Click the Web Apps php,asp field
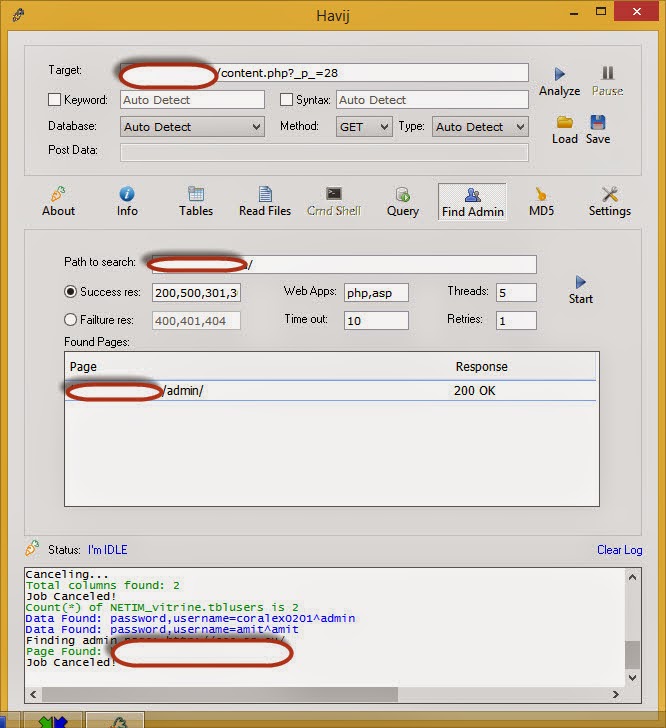The image size is (666, 728). tap(376, 292)
